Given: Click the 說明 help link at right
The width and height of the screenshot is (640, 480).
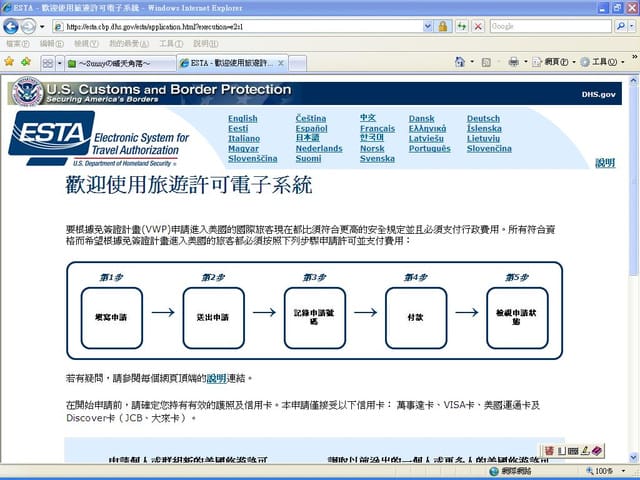Looking at the screenshot, I should (x=605, y=162).
